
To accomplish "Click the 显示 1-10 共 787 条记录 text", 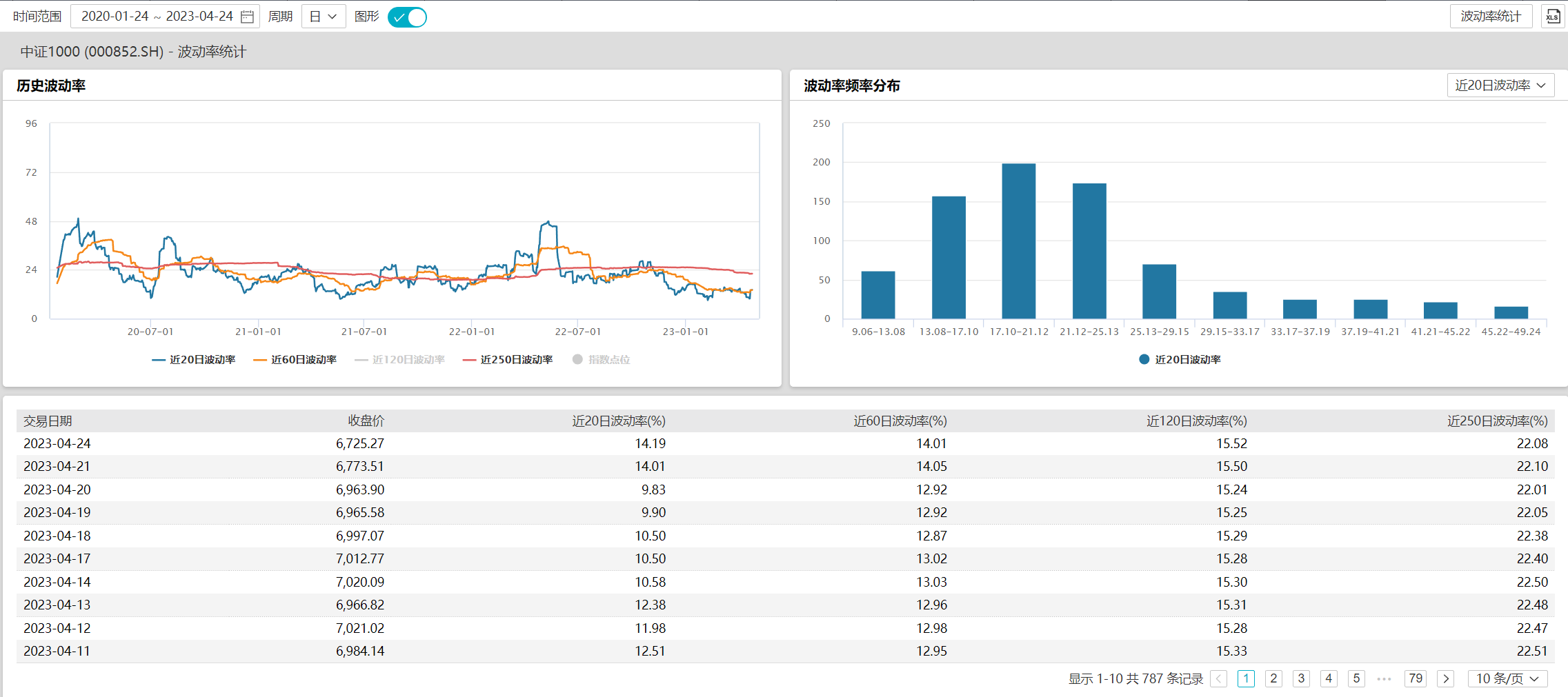I will [1135, 679].
